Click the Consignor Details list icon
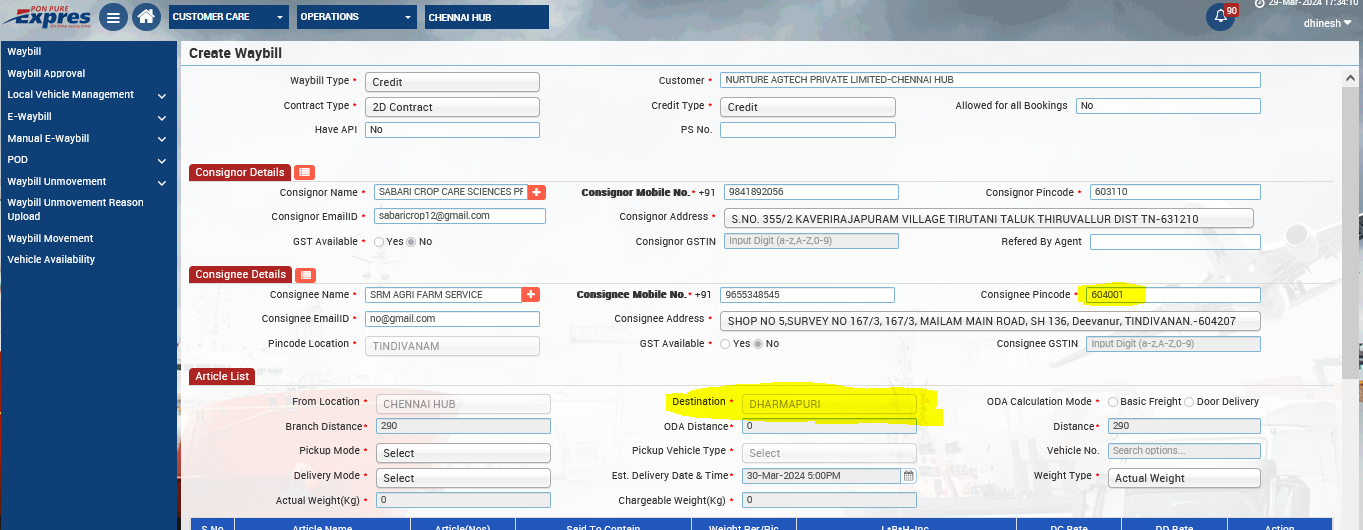1363x530 pixels. point(305,173)
